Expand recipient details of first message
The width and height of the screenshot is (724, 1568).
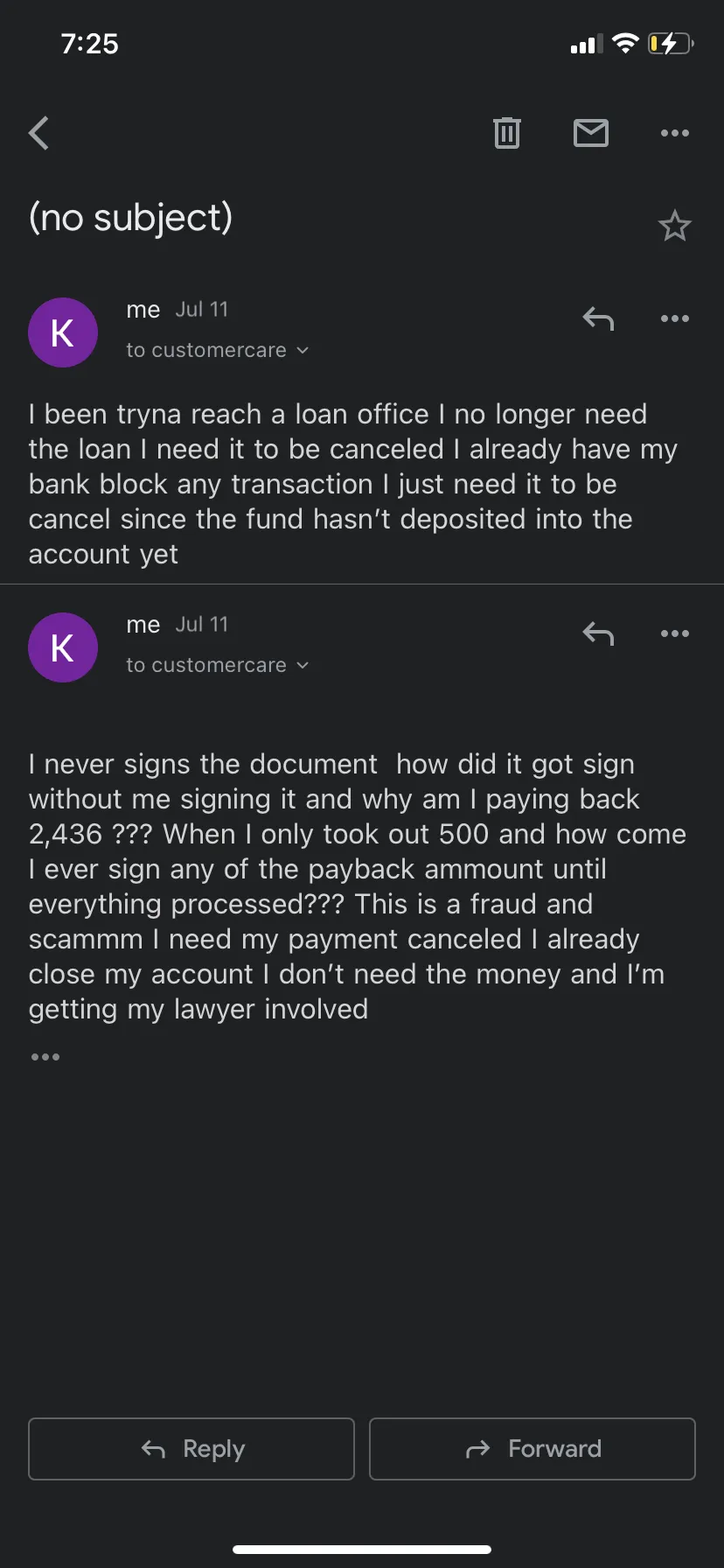pyautogui.click(x=218, y=350)
